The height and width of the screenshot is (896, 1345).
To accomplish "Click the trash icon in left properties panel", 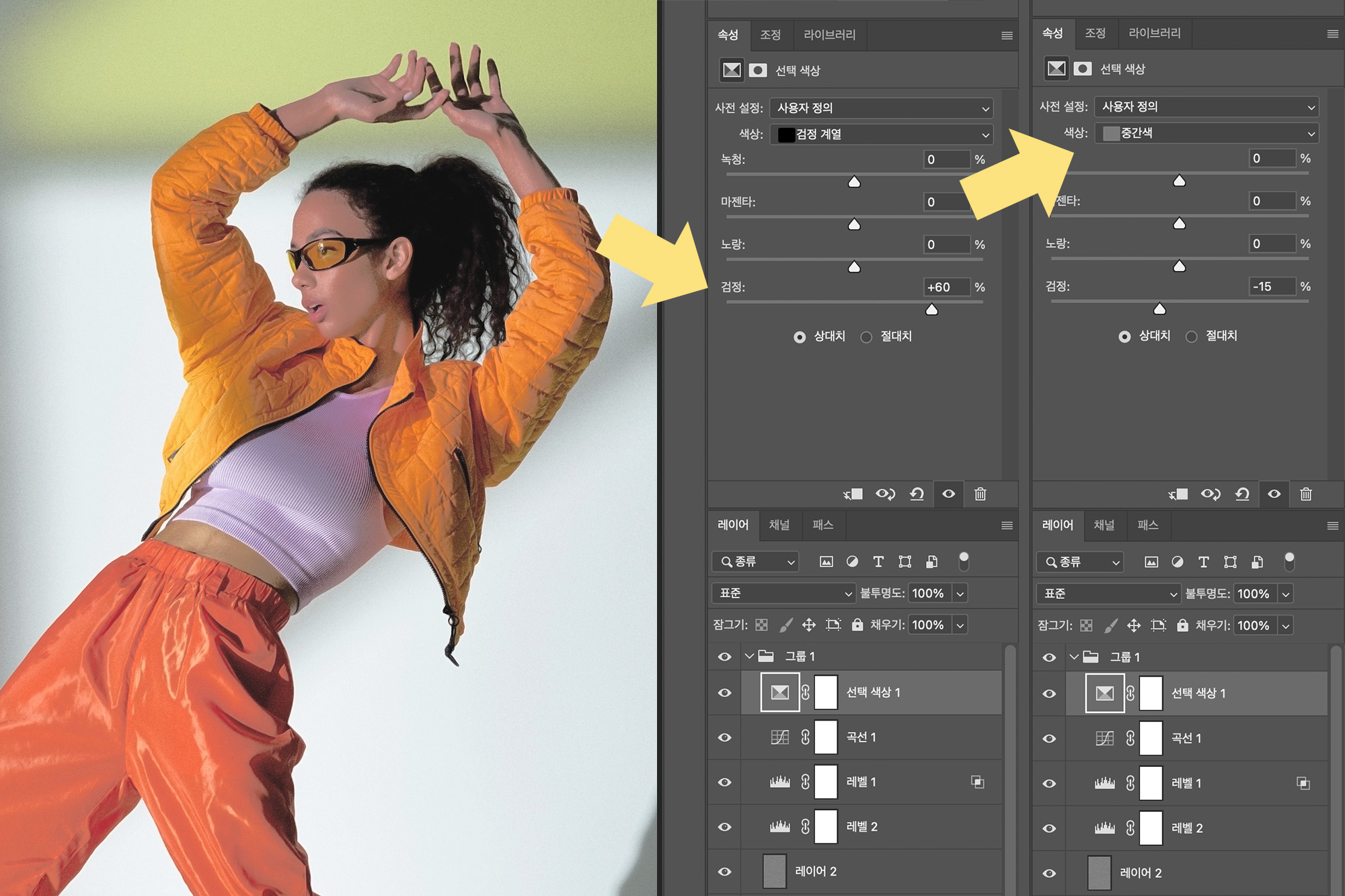I will (980, 494).
